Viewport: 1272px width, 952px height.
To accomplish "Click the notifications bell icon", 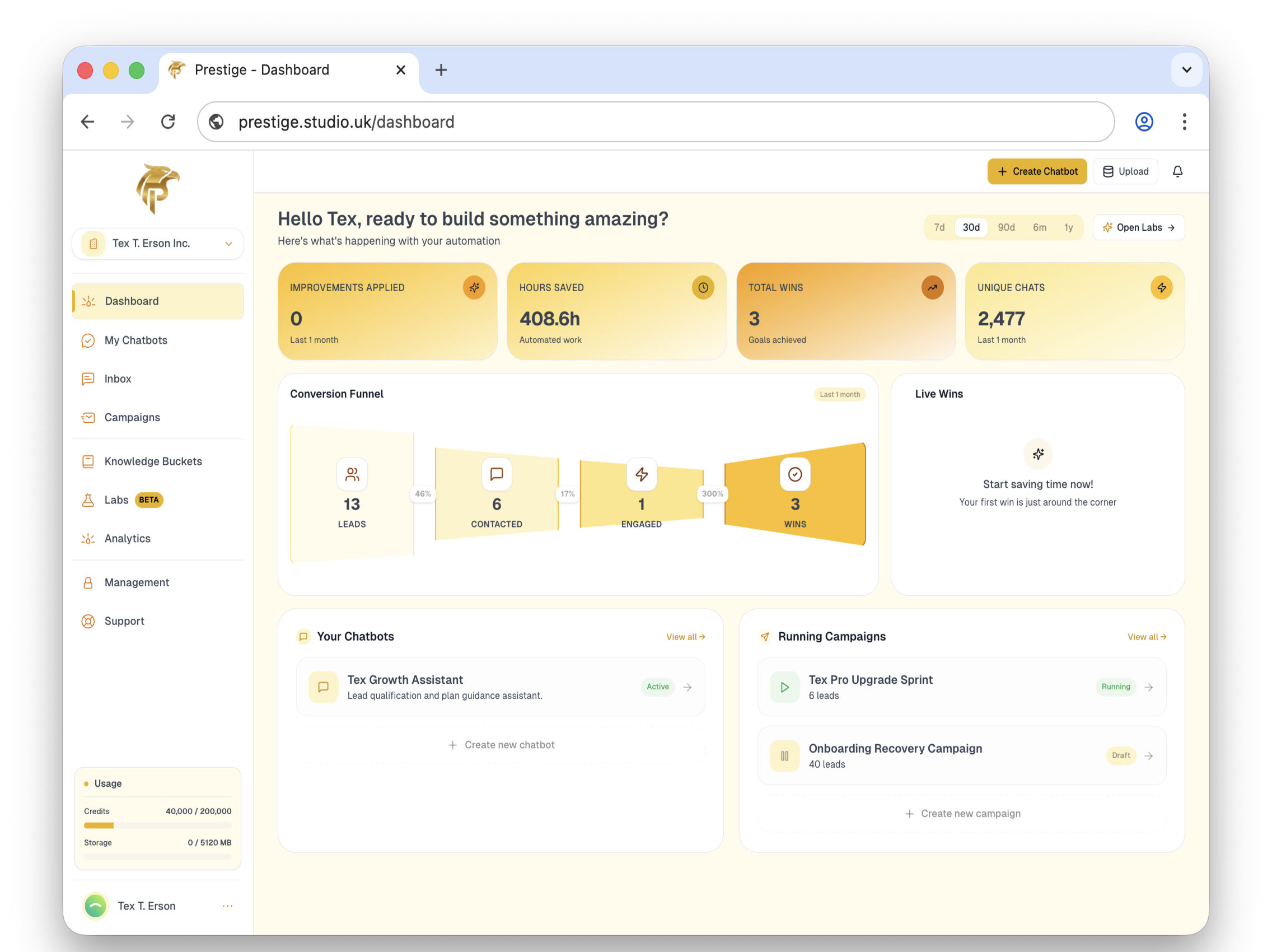I will 1177,171.
